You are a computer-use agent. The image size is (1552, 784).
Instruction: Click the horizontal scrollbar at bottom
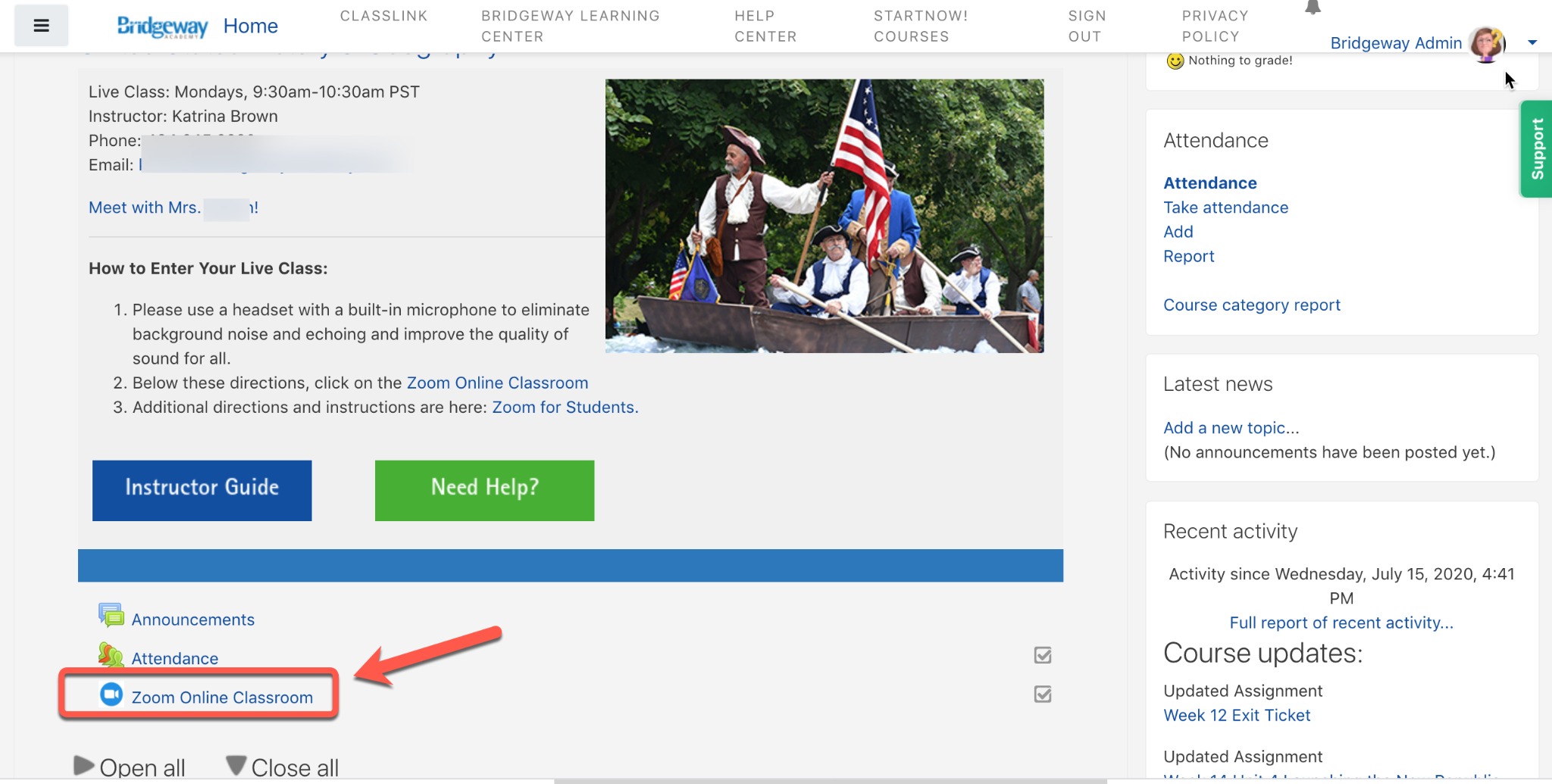[x=830, y=781]
